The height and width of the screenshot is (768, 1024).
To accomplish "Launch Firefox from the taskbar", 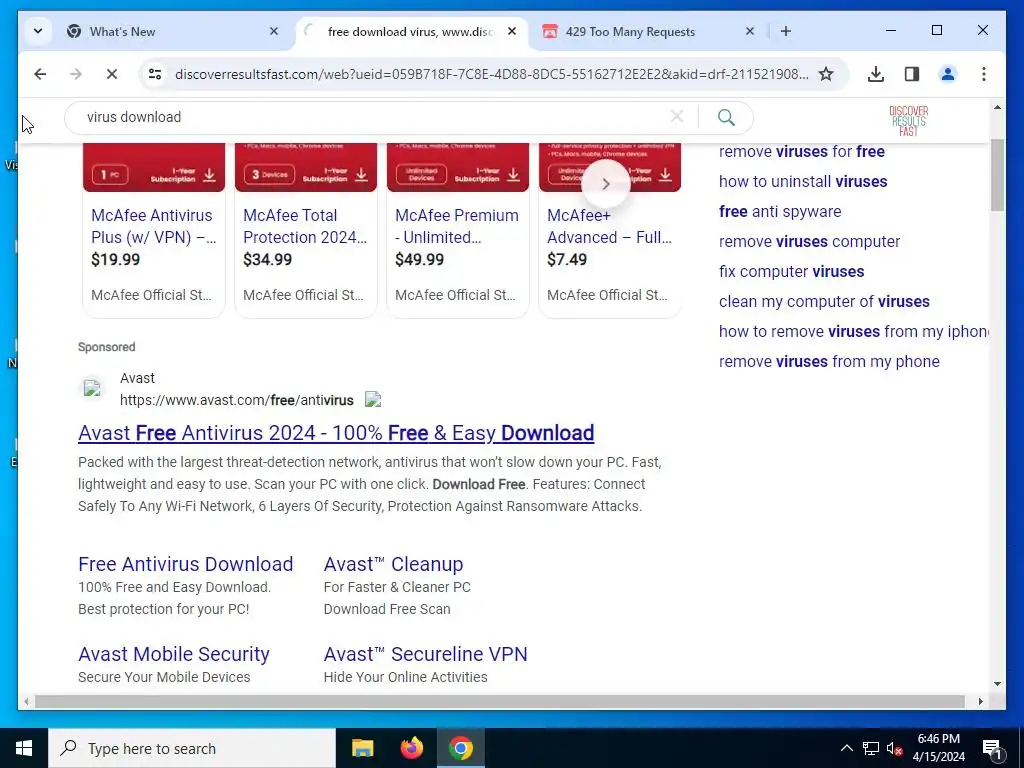I will tap(411, 748).
